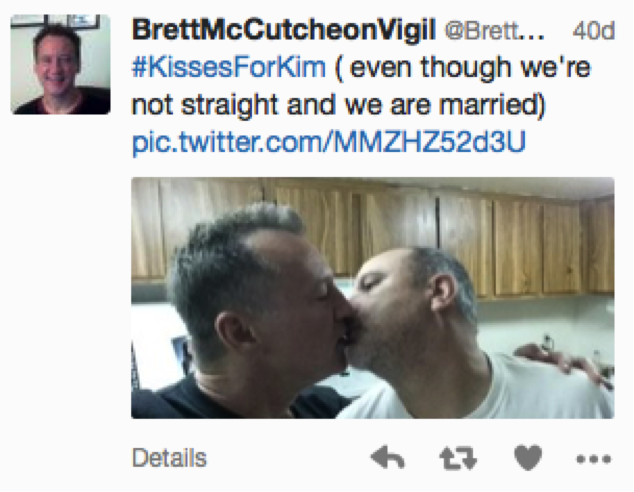Open the more options ellipsis menu
634x492 pixels.
tap(593, 459)
